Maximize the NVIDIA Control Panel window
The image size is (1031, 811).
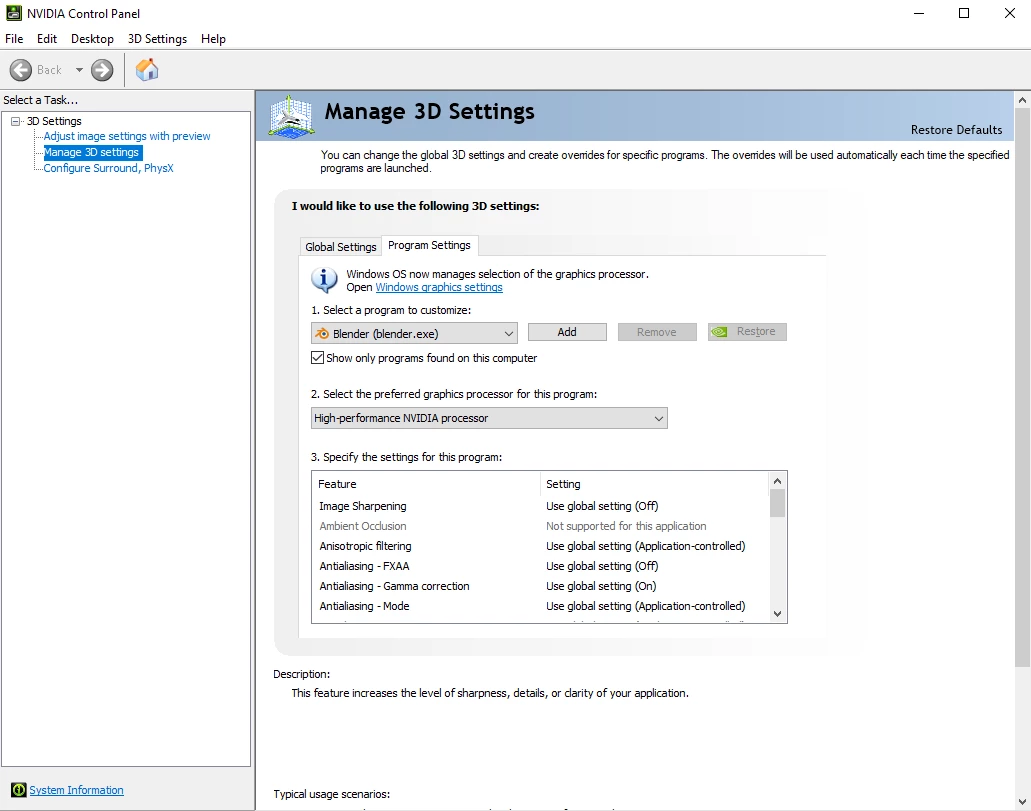(x=964, y=13)
